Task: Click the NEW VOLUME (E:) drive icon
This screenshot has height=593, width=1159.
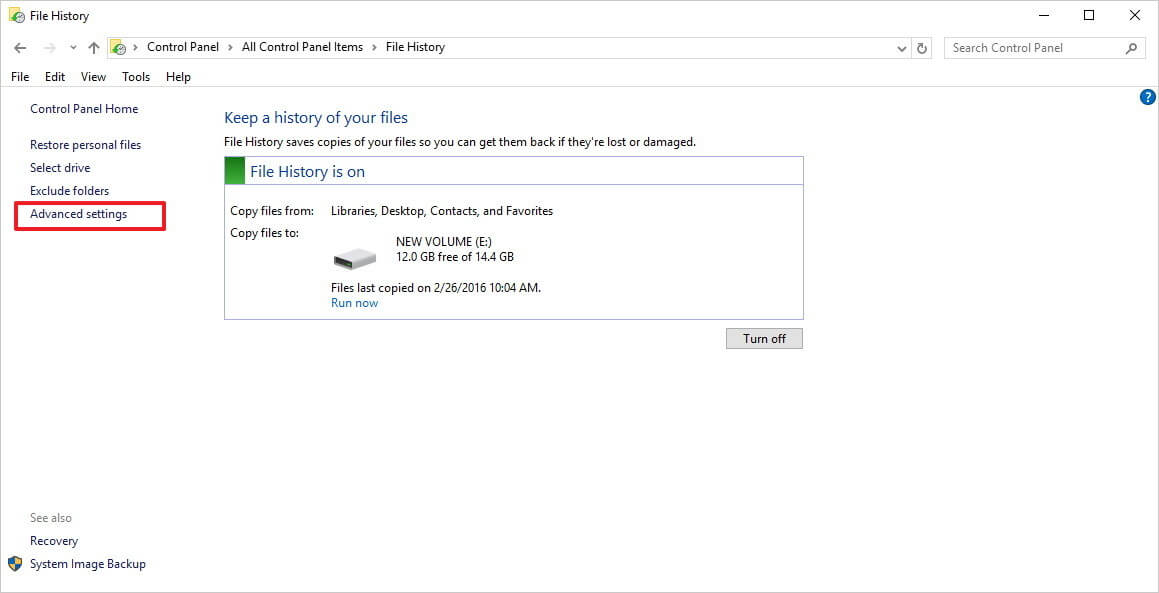Action: tap(355, 258)
